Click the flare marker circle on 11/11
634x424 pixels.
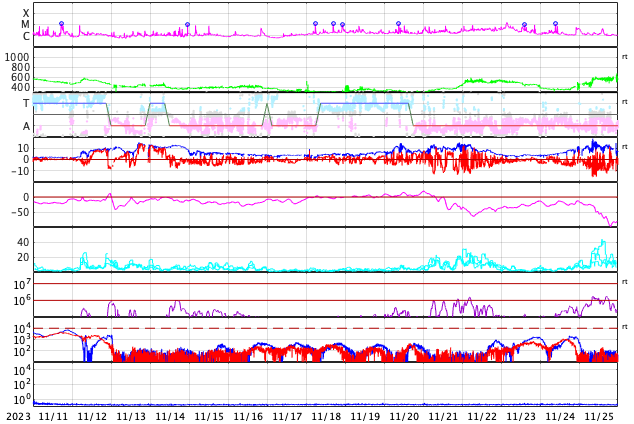pyautogui.click(x=61, y=24)
